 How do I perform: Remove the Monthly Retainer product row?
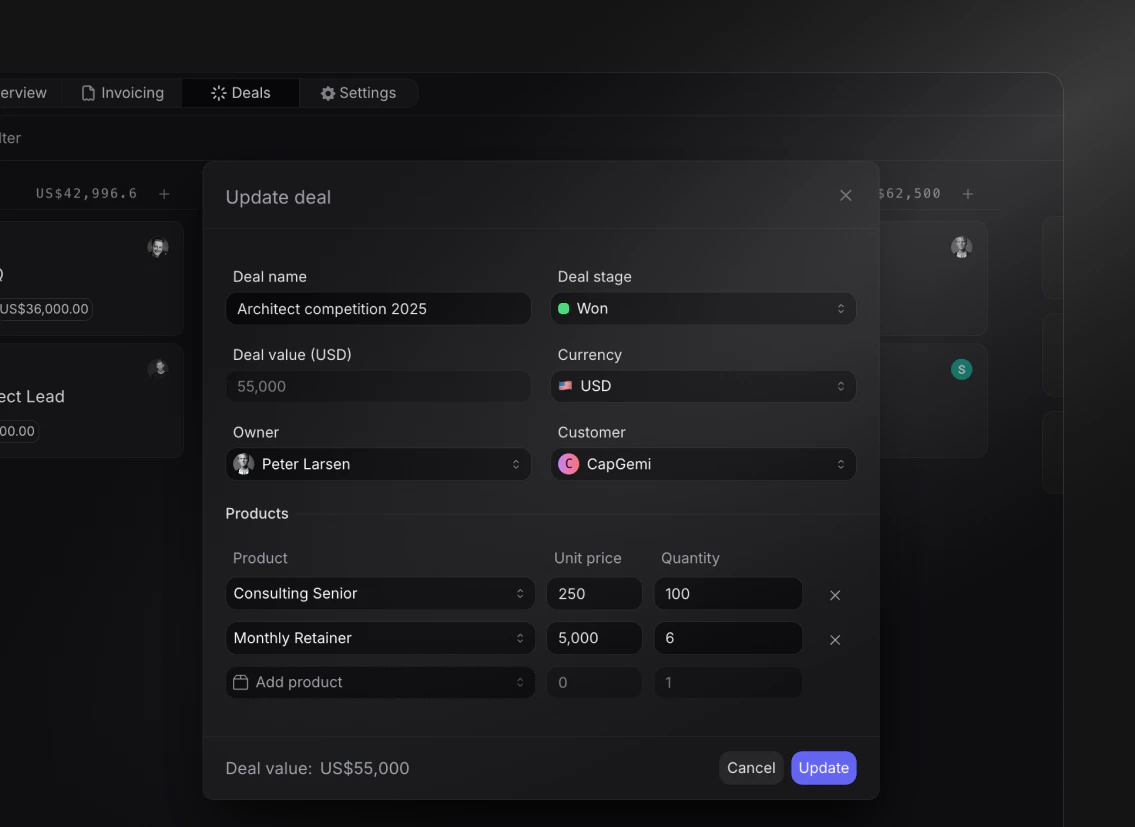[835, 639]
